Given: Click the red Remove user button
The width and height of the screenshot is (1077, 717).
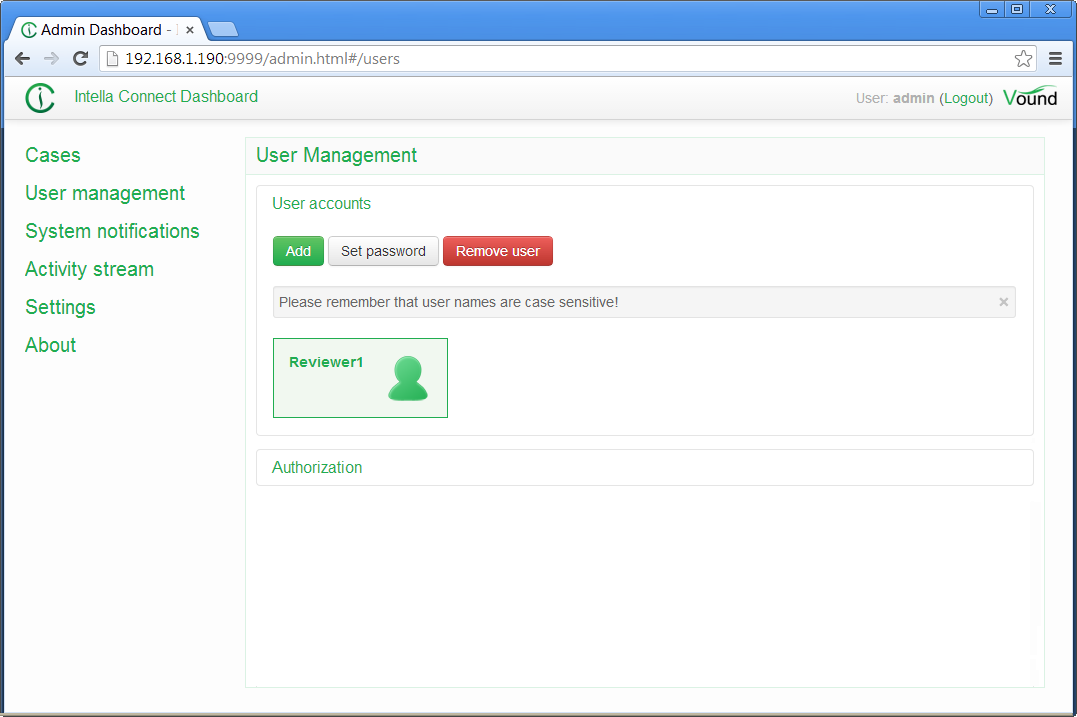Looking at the screenshot, I should tap(497, 251).
